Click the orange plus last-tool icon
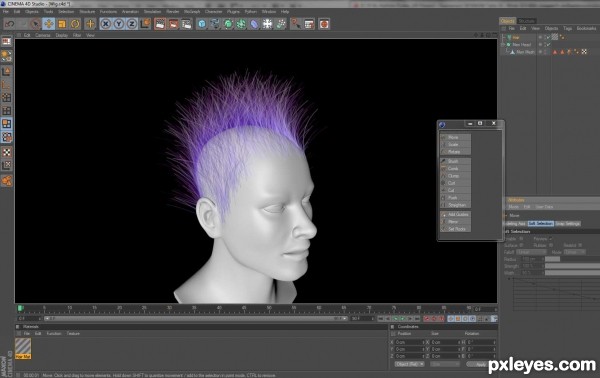This screenshot has width=600, height=378. (90, 24)
